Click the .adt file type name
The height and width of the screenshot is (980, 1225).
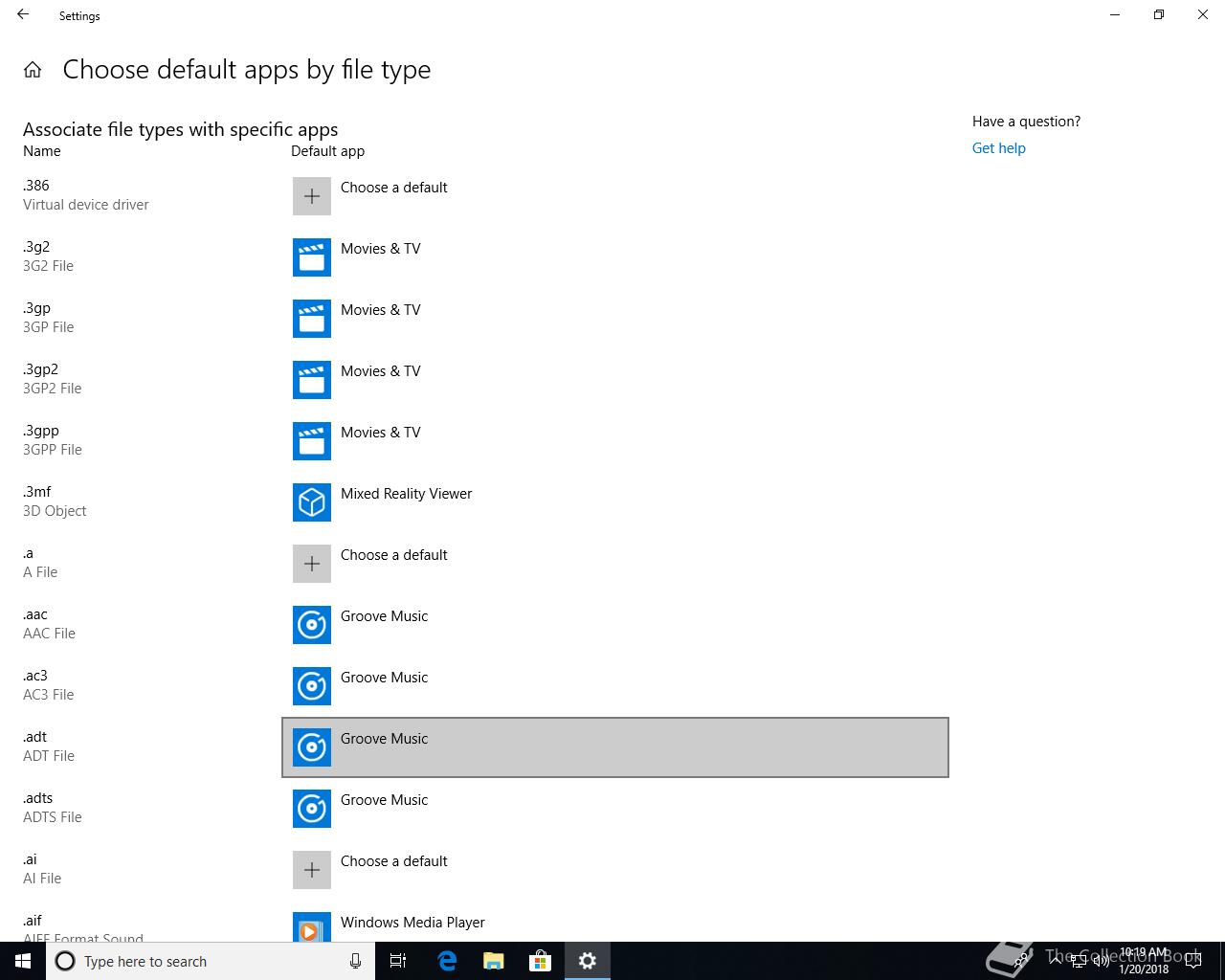[x=35, y=737]
